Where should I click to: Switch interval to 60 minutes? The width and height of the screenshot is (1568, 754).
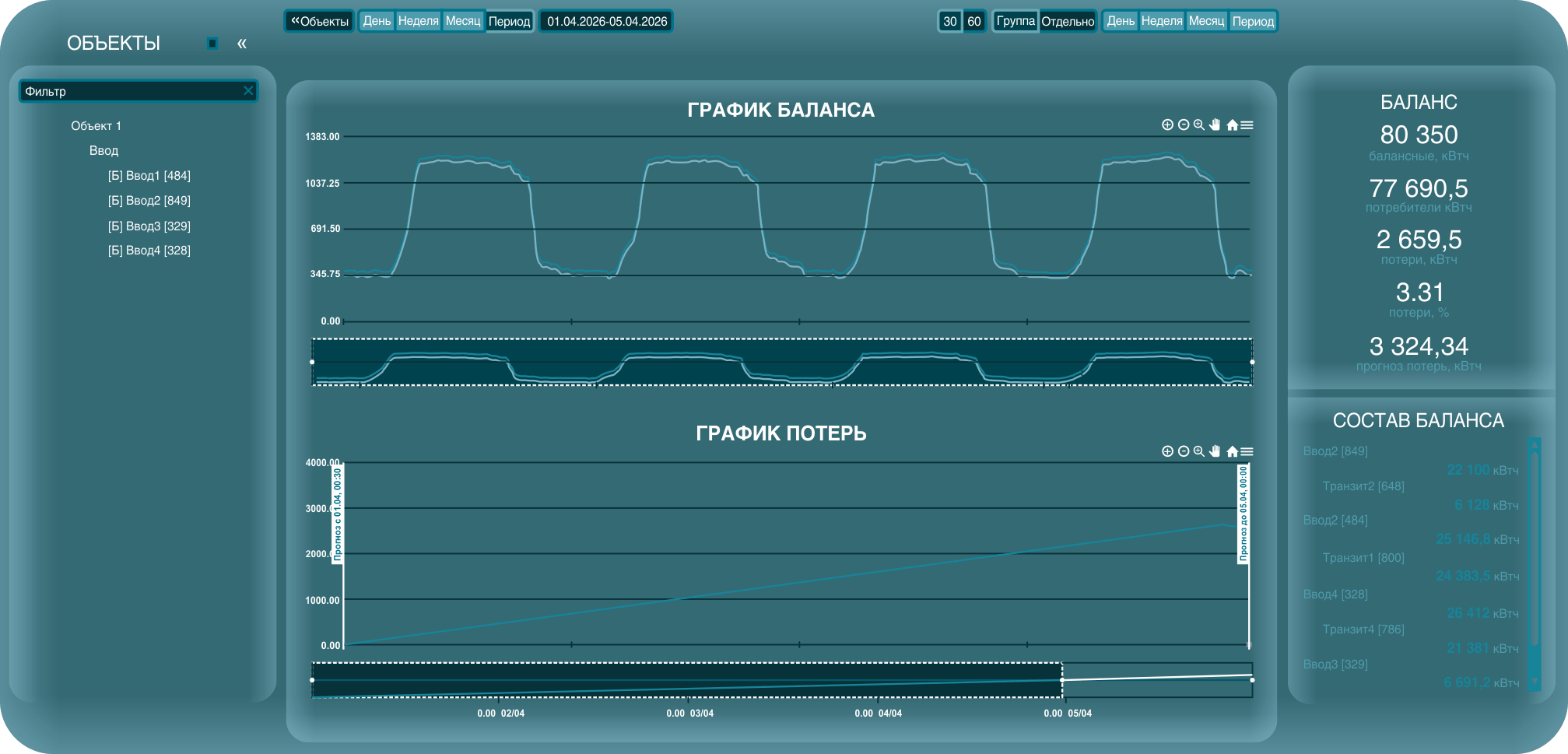(x=974, y=22)
